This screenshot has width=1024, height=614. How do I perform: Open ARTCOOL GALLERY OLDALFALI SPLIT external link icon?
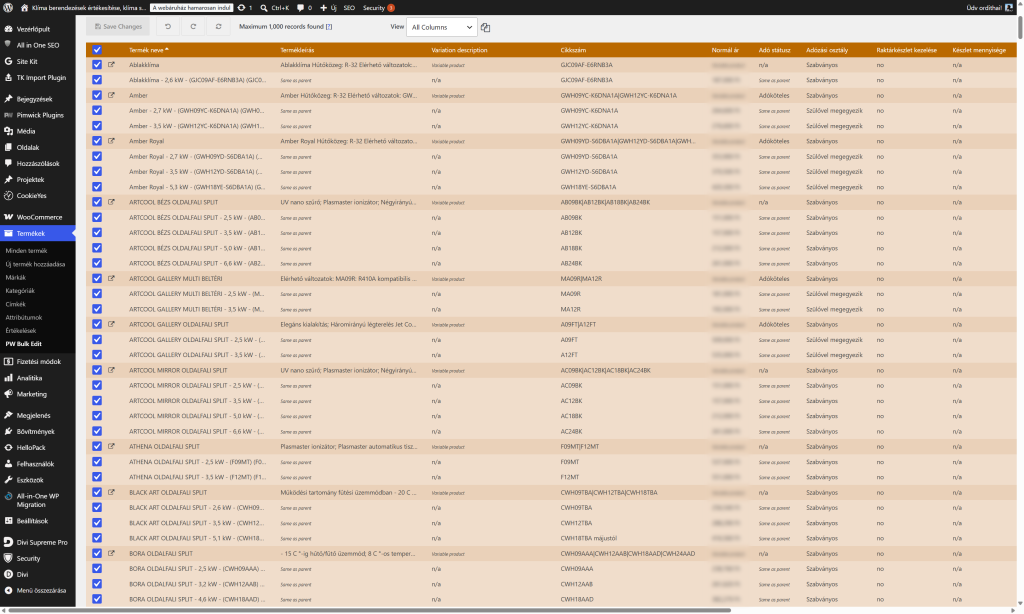(111, 325)
